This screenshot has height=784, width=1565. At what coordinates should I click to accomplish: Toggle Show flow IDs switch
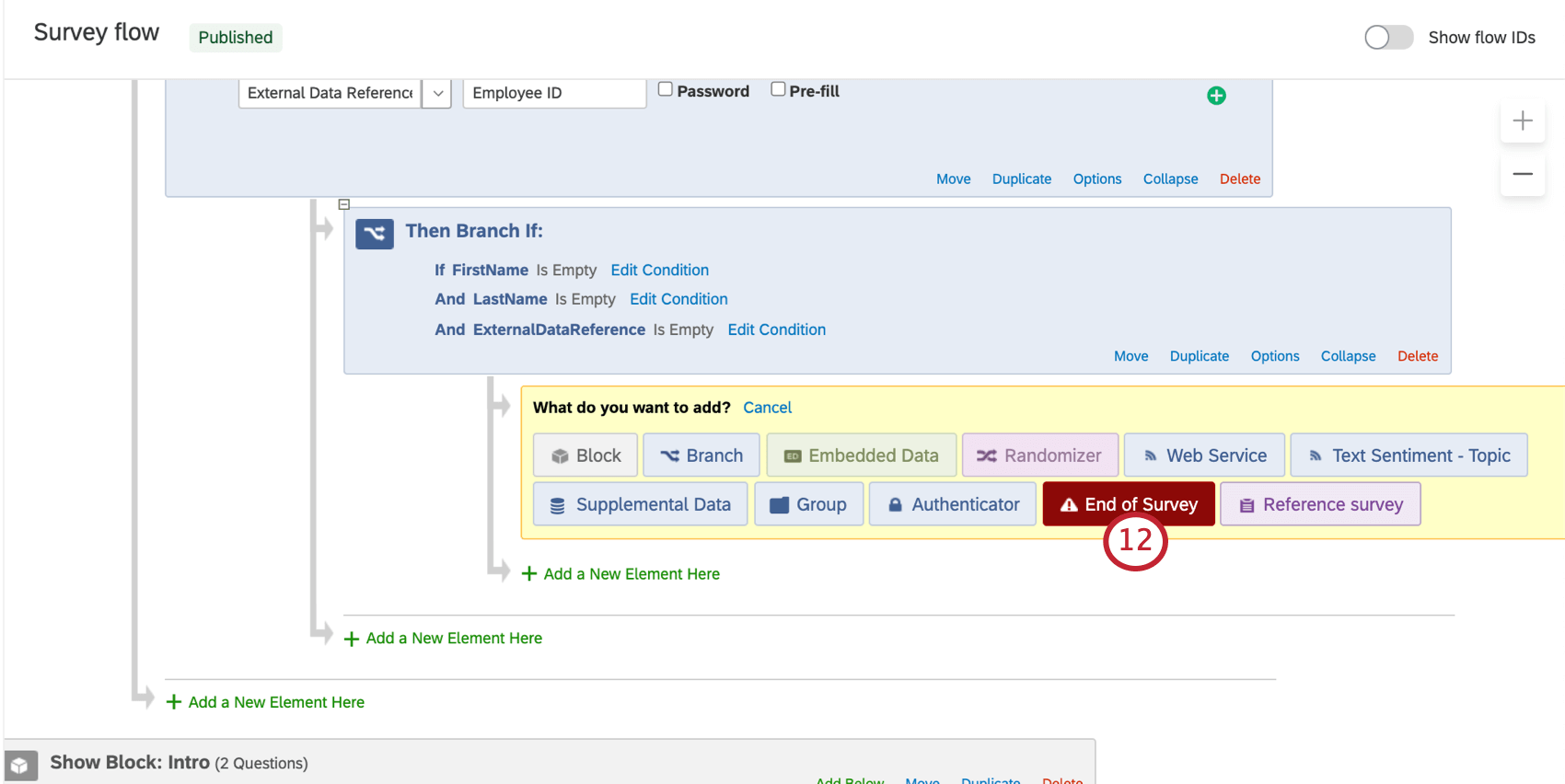click(1388, 38)
